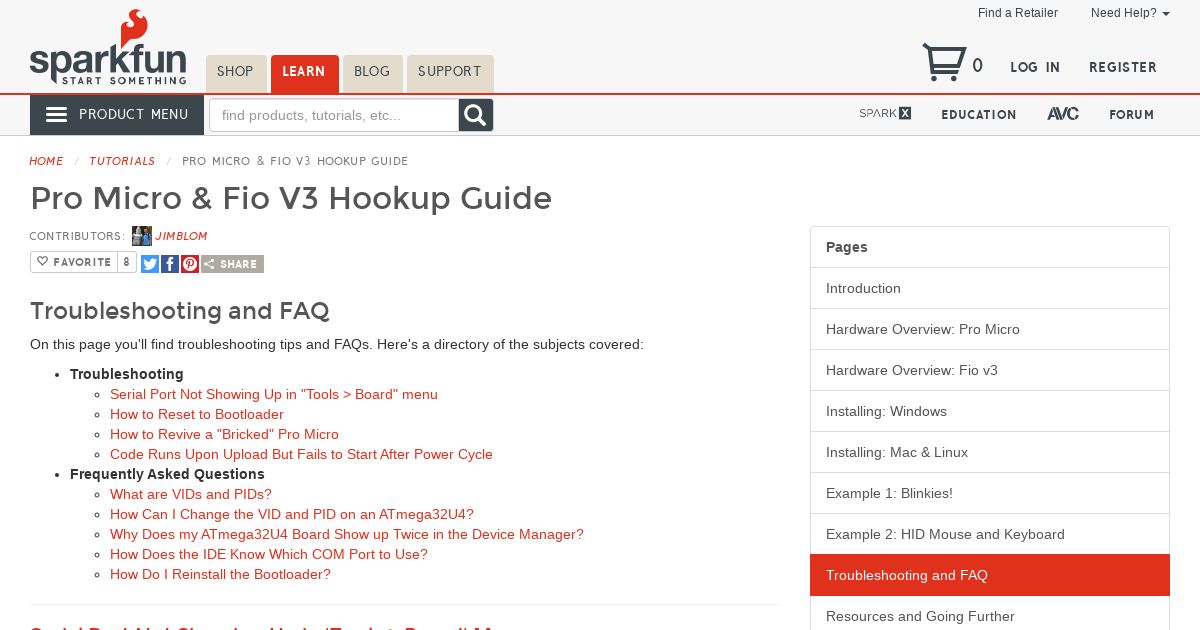Image resolution: width=1200 pixels, height=630 pixels.
Task: Open How Can I Change VID and PID
Action: [x=292, y=514]
